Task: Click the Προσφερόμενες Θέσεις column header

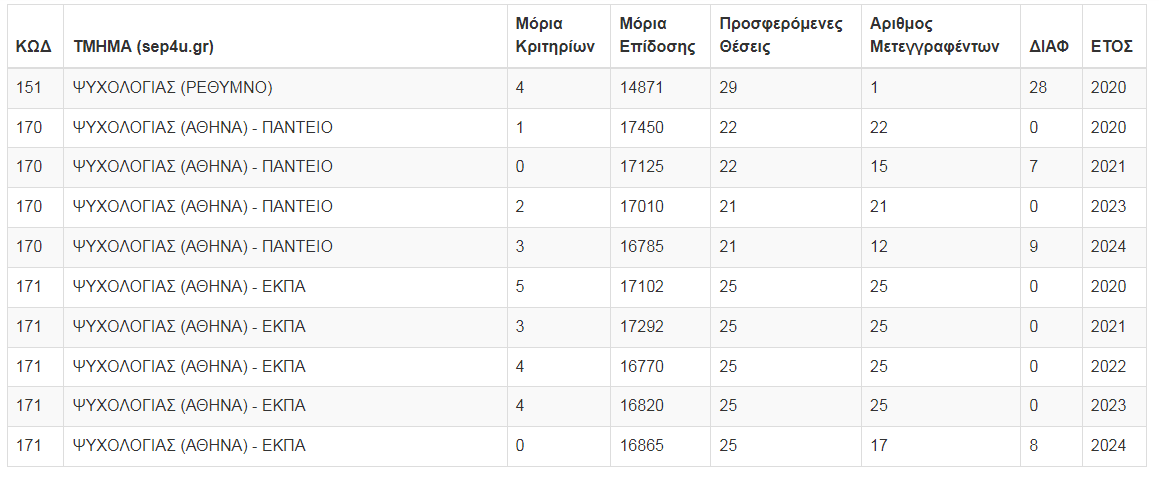Action: coord(781,35)
